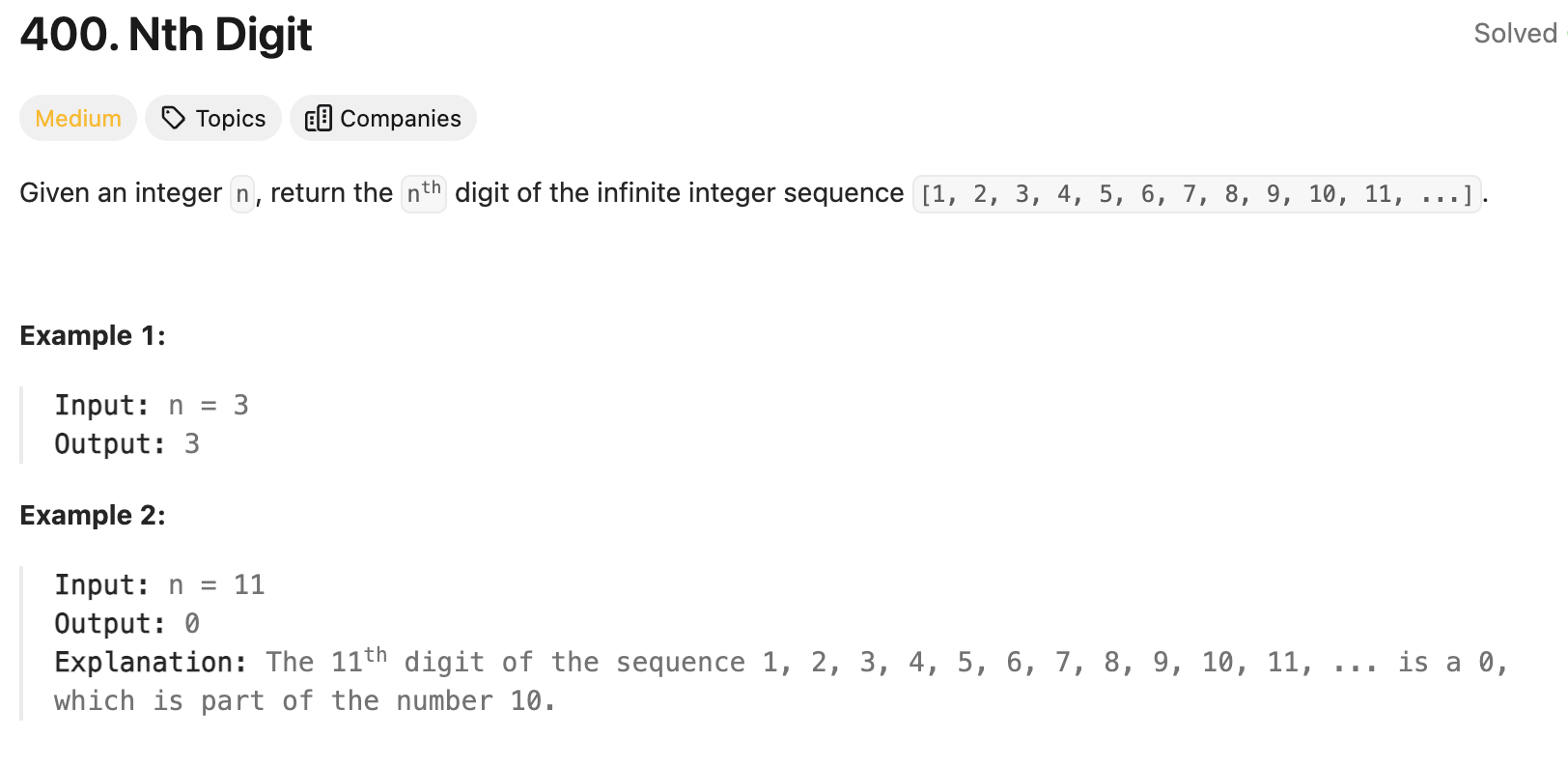Click the Solved status label
Screen dimensions: 1568x767
1515,33
